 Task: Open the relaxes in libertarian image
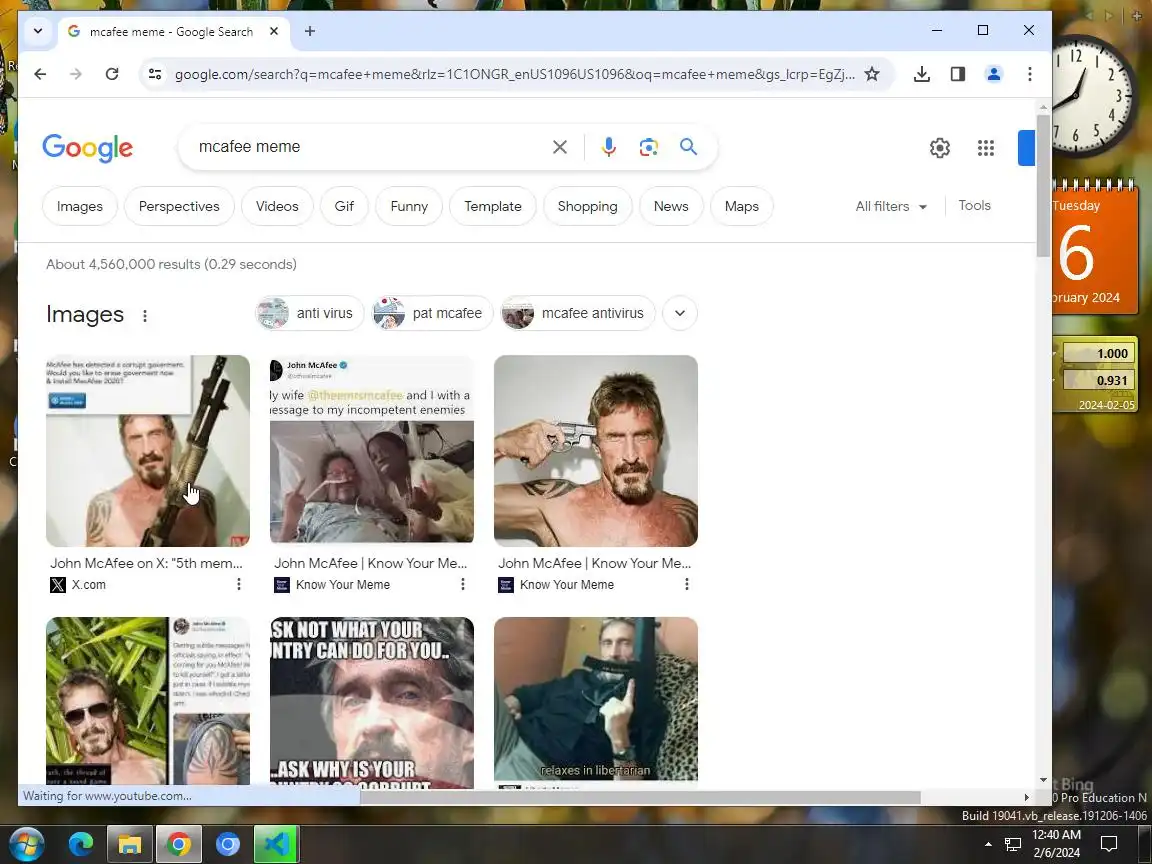coord(596,699)
